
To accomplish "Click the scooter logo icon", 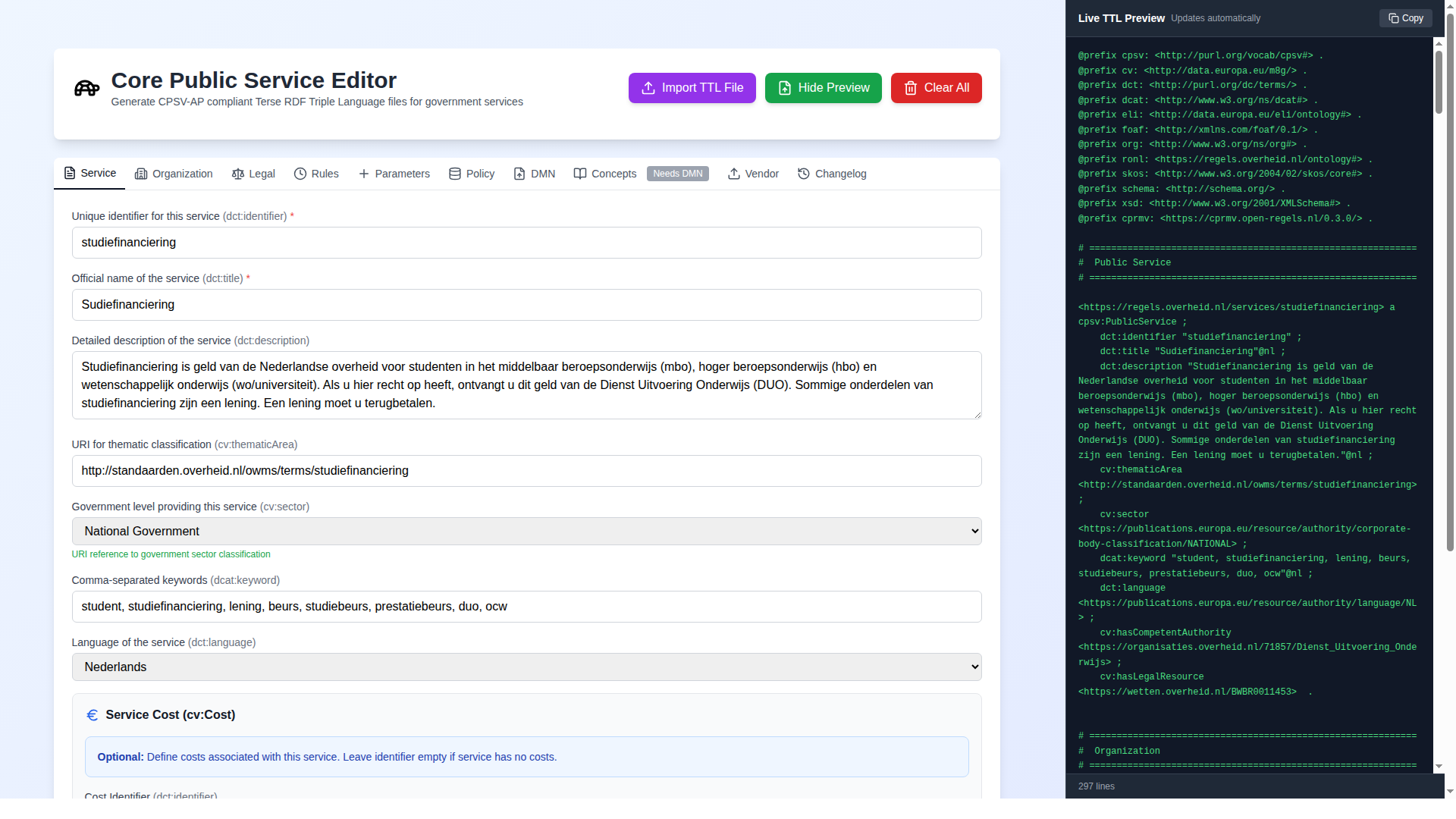I will [86, 89].
